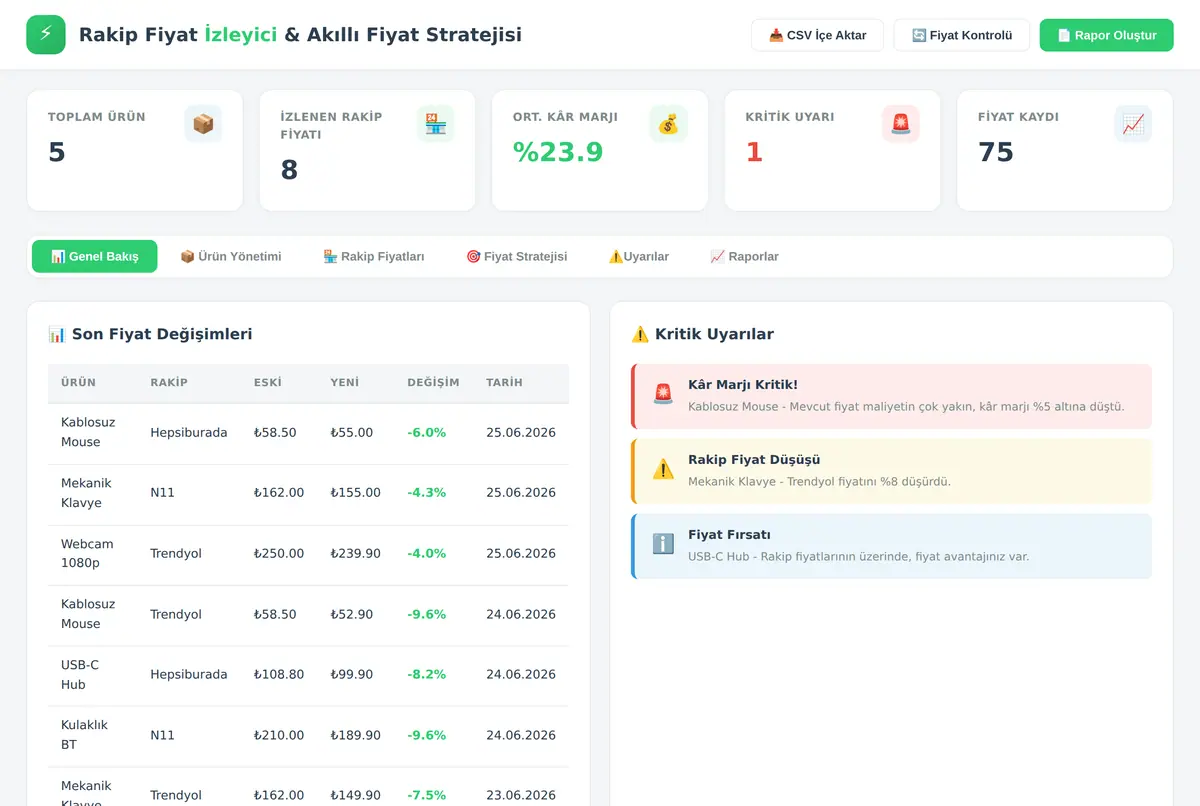Click the ₺99.90 new price cell
Image resolution: width=1200 pixels, height=806 pixels.
click(x=352, y=674)
